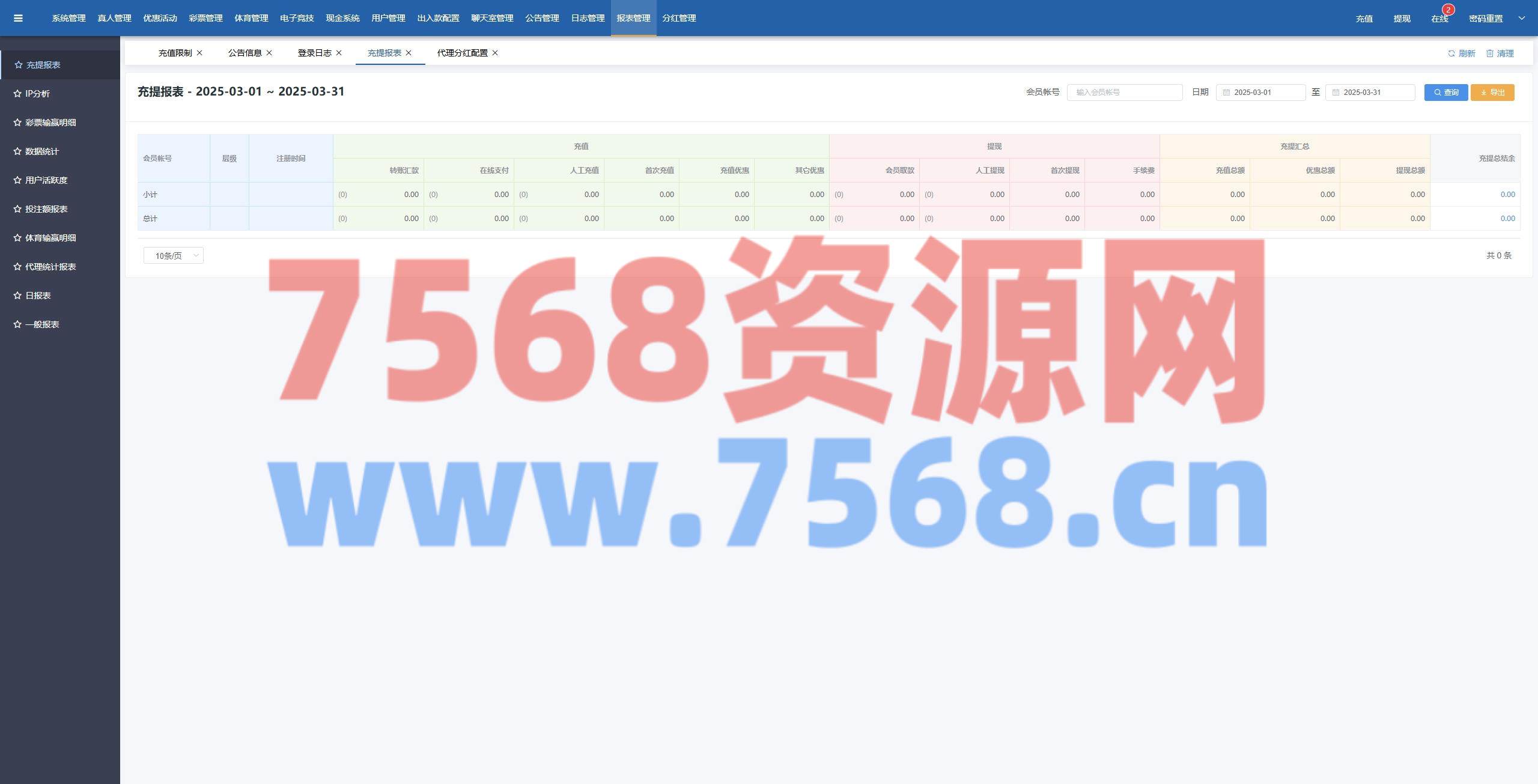Close the 登录日志 tab

coord(339,53)
